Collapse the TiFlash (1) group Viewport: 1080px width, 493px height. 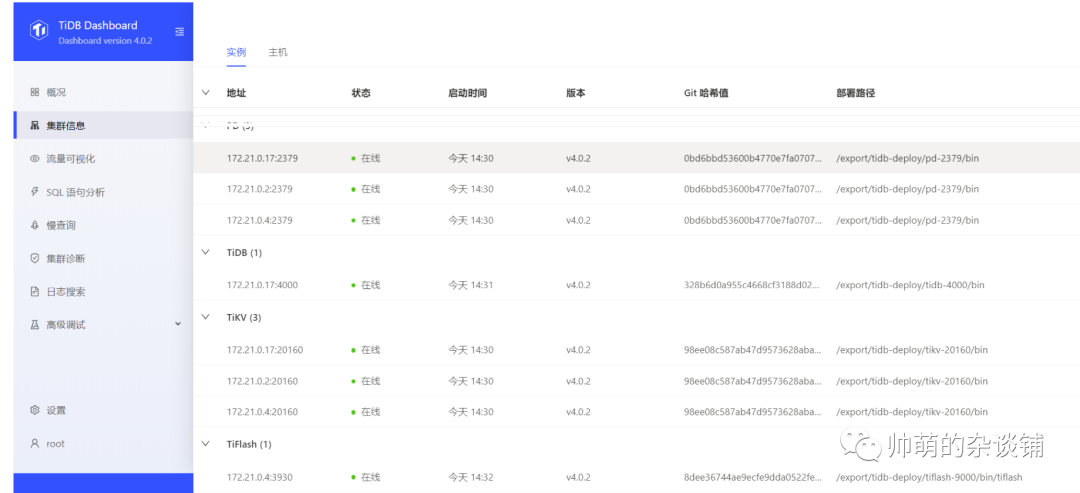tap(206, 443)
